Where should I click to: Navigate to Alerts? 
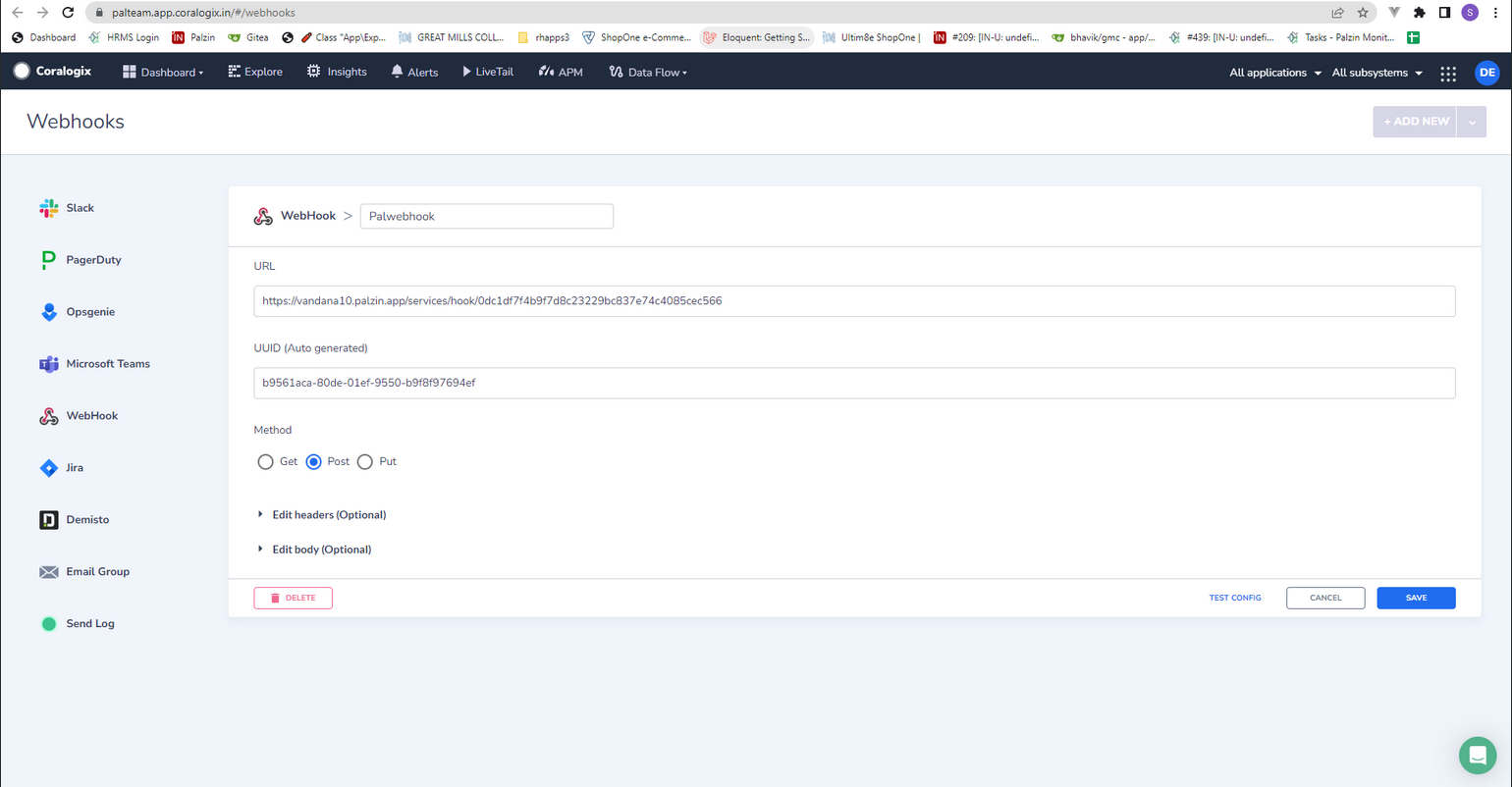414,72
